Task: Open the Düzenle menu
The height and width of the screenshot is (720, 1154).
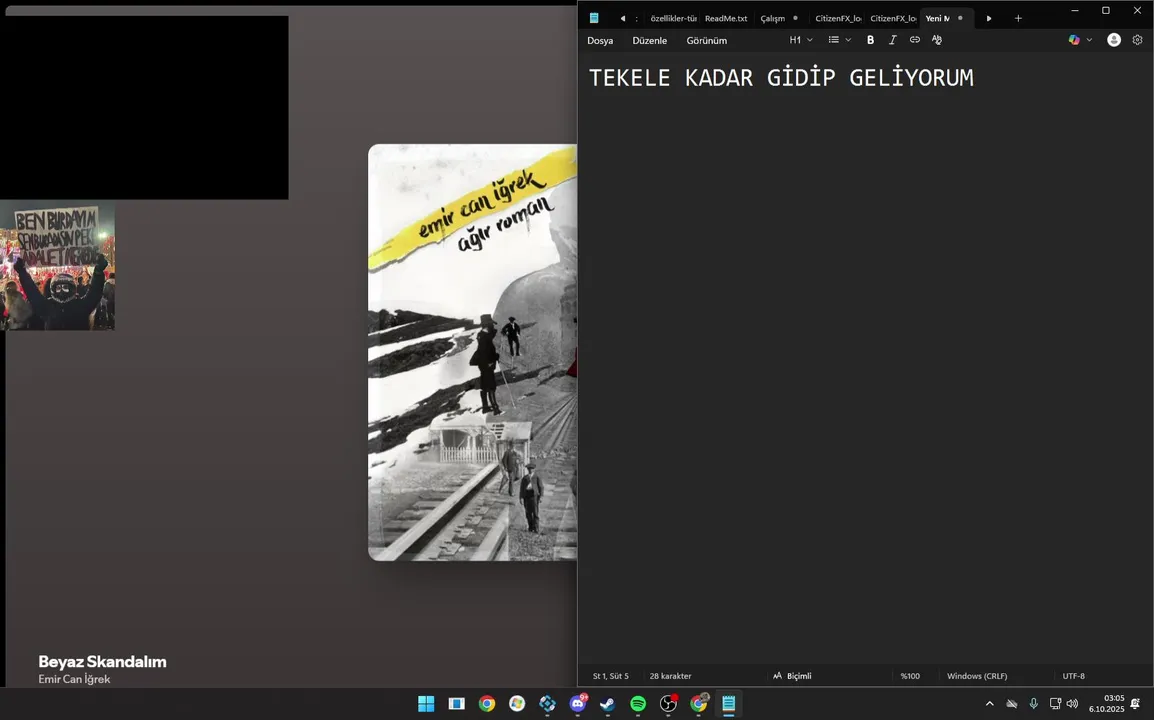Action: coord(649,40)
